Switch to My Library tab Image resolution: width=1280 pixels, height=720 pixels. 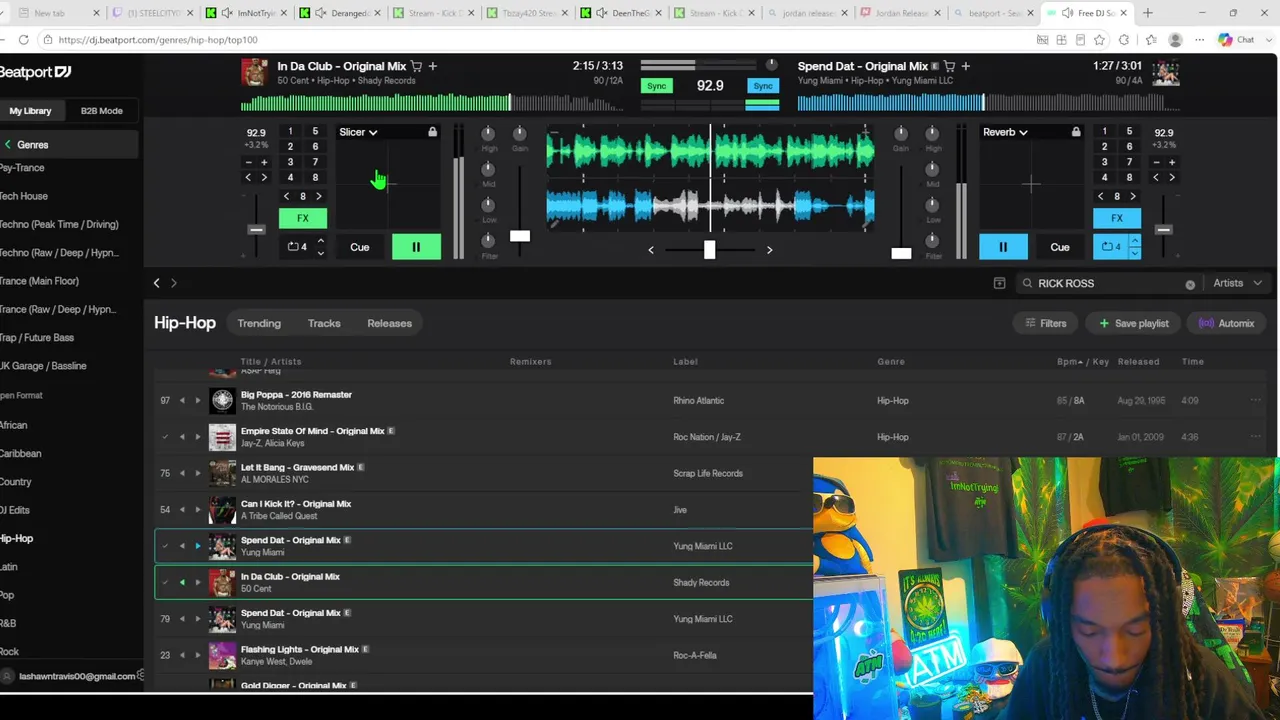click(30, 111)
